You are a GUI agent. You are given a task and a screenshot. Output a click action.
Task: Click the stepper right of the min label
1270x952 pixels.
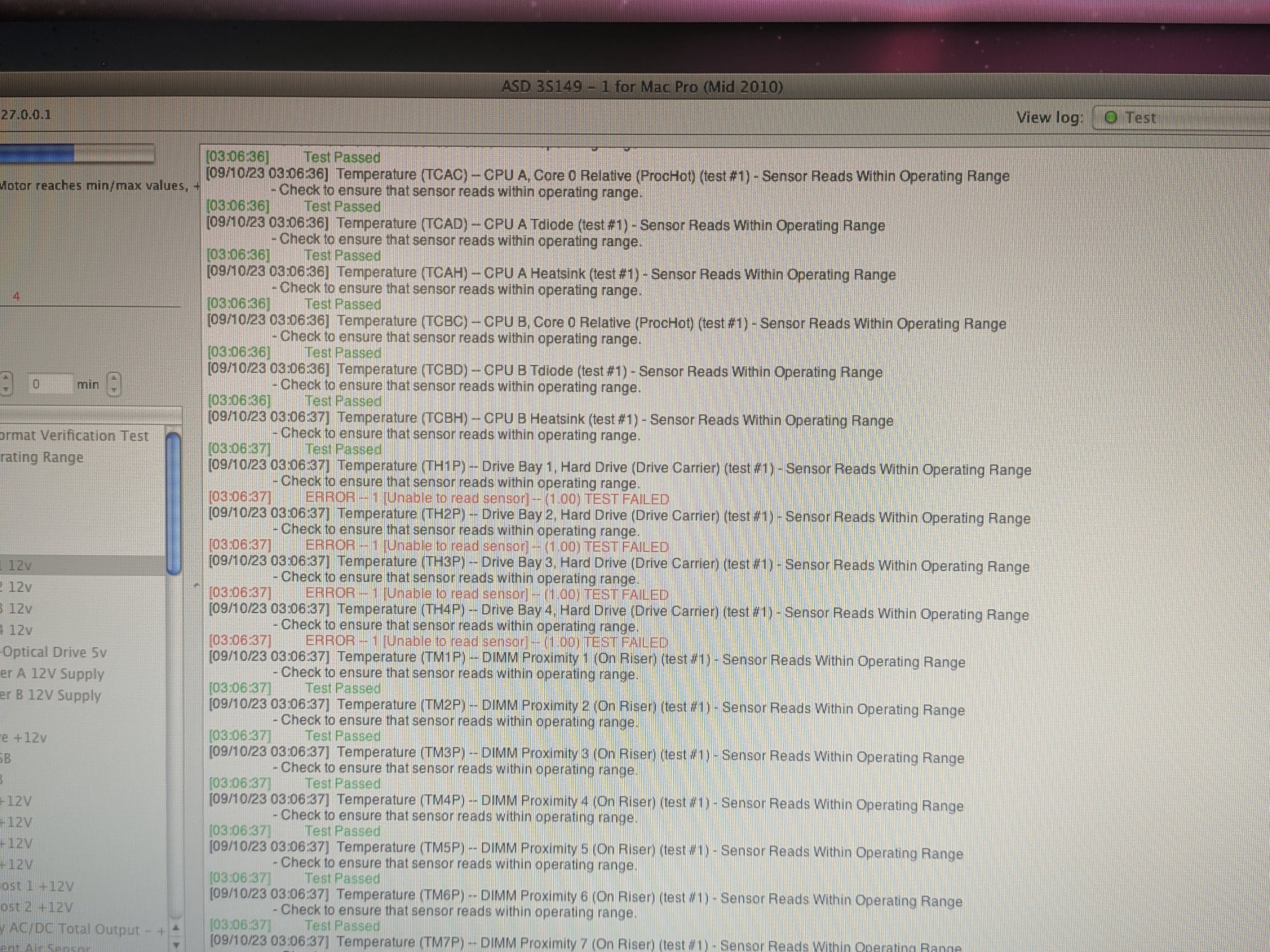coord(114,384)
